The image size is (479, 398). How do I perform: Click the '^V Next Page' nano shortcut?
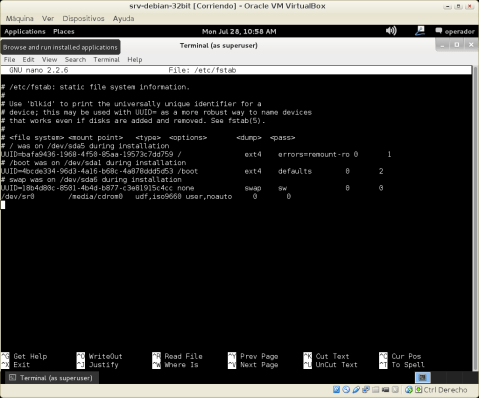click(253, 365)
